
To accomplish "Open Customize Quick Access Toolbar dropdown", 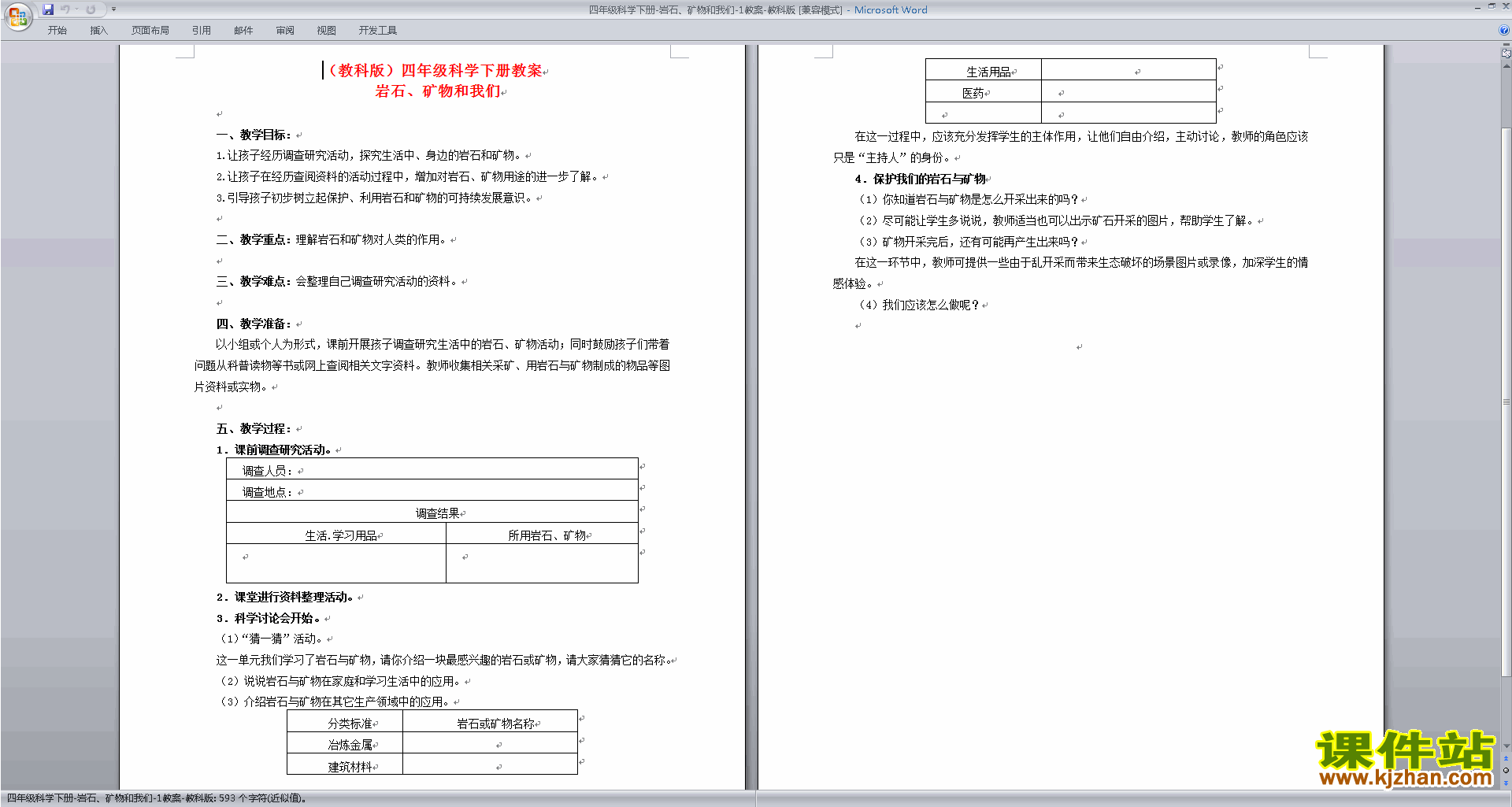I will coord(113,9).
